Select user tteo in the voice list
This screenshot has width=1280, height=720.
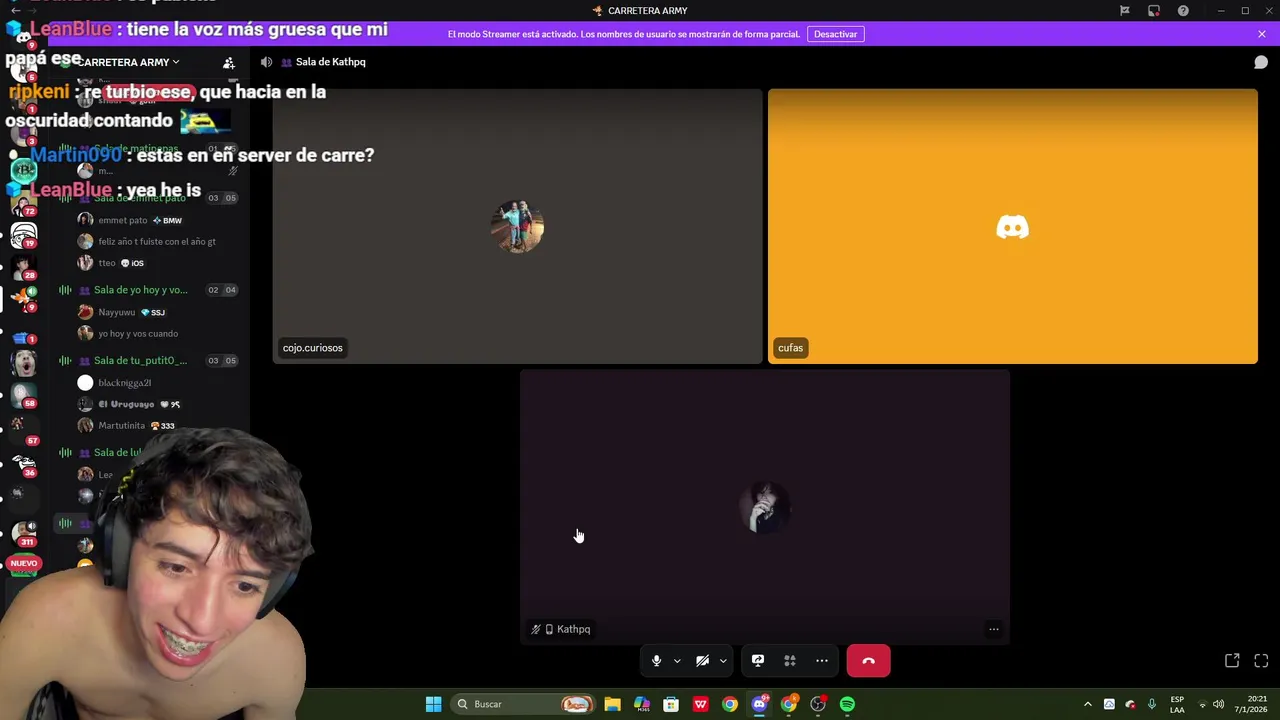111,263
